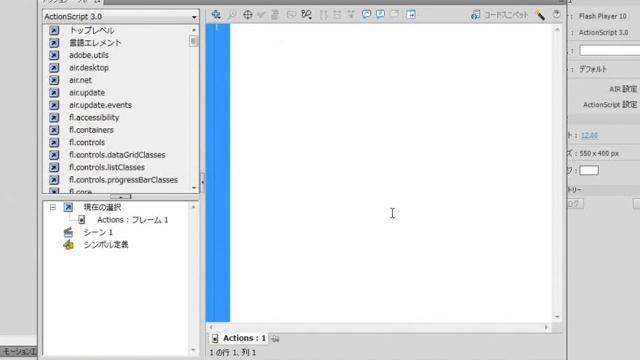Click the show code hint icon
This screenshot has width=640, height=360.
[291, 15]
